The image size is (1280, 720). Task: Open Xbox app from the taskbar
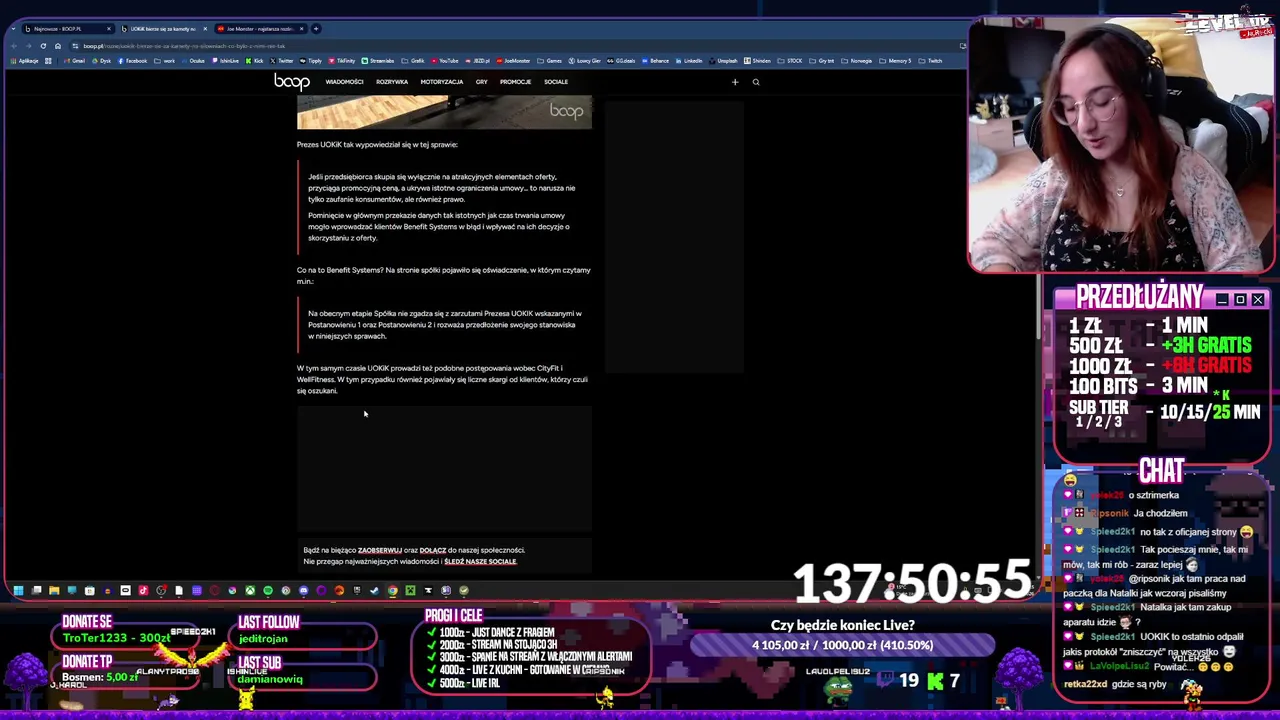pos(250,590)
